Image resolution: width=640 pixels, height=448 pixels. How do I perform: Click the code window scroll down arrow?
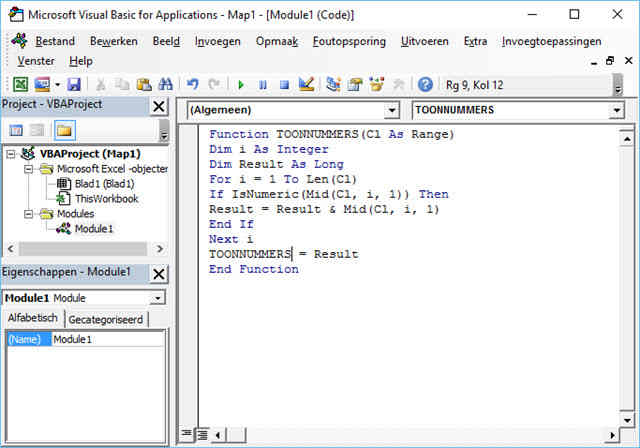pos(627,420)
